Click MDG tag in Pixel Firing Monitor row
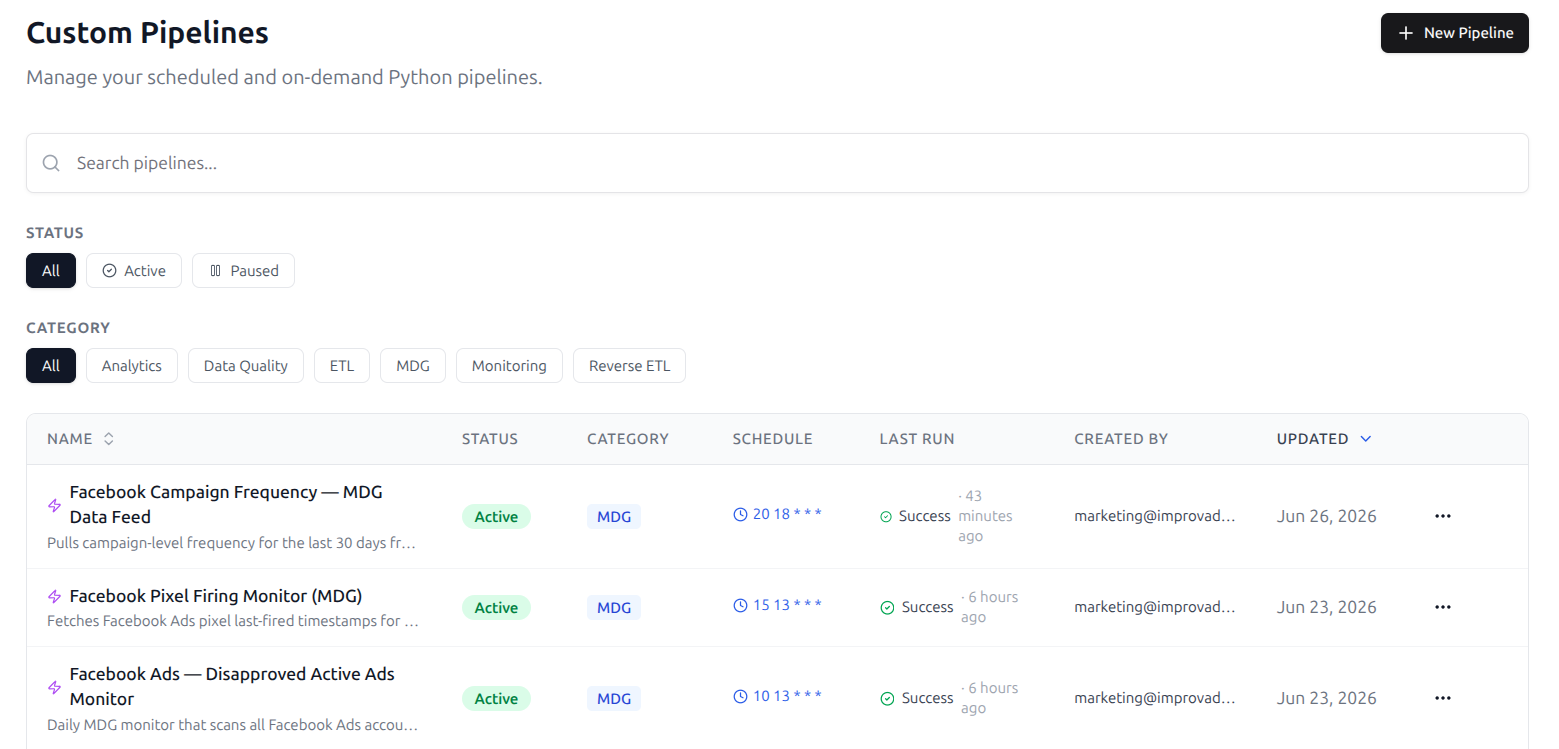The image size is (1559, 749). pos(614,608)
